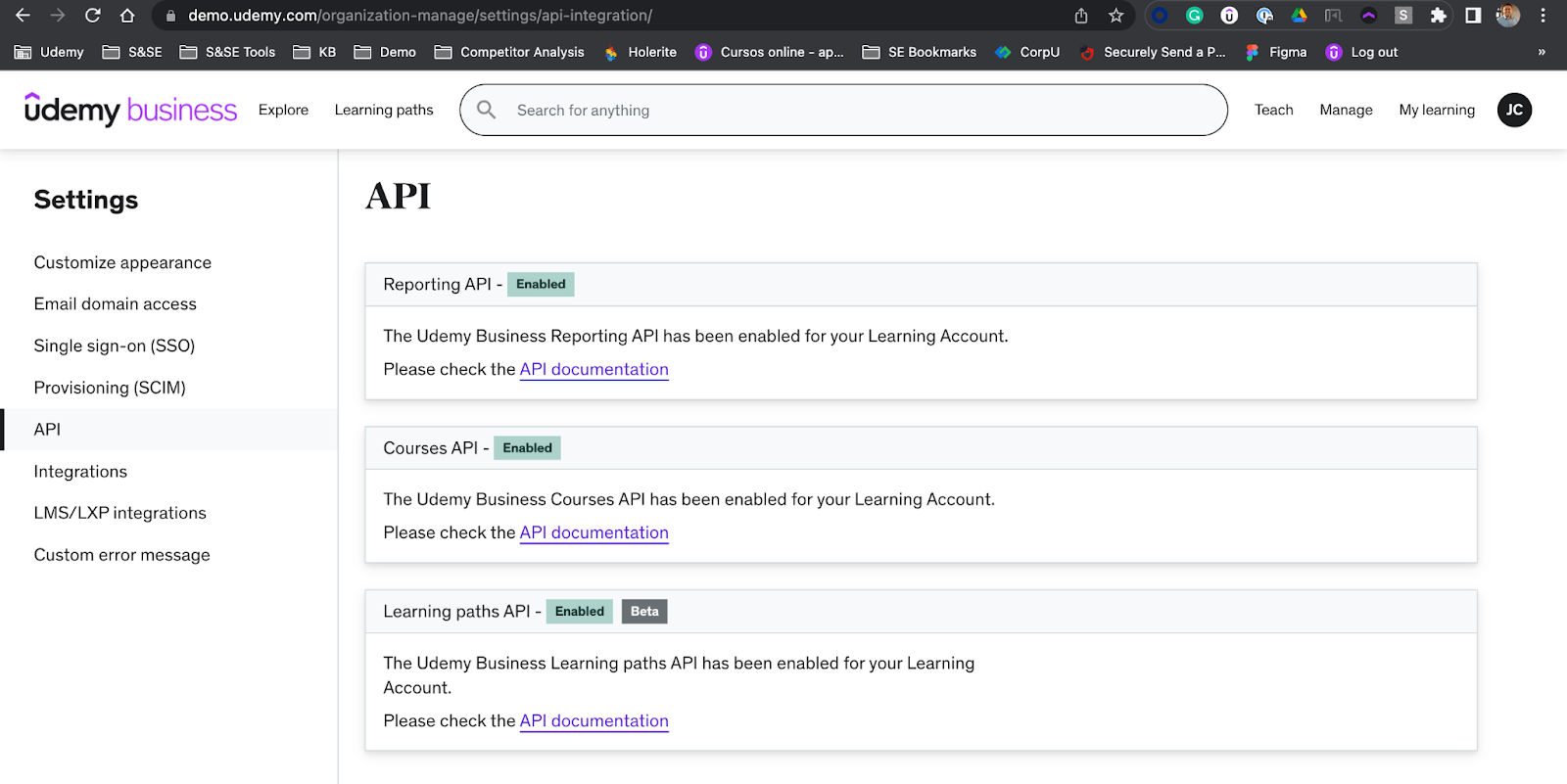The image size is (1567, 784).
Task: Open My learning in the header
Action: (x=1437, y=110)
